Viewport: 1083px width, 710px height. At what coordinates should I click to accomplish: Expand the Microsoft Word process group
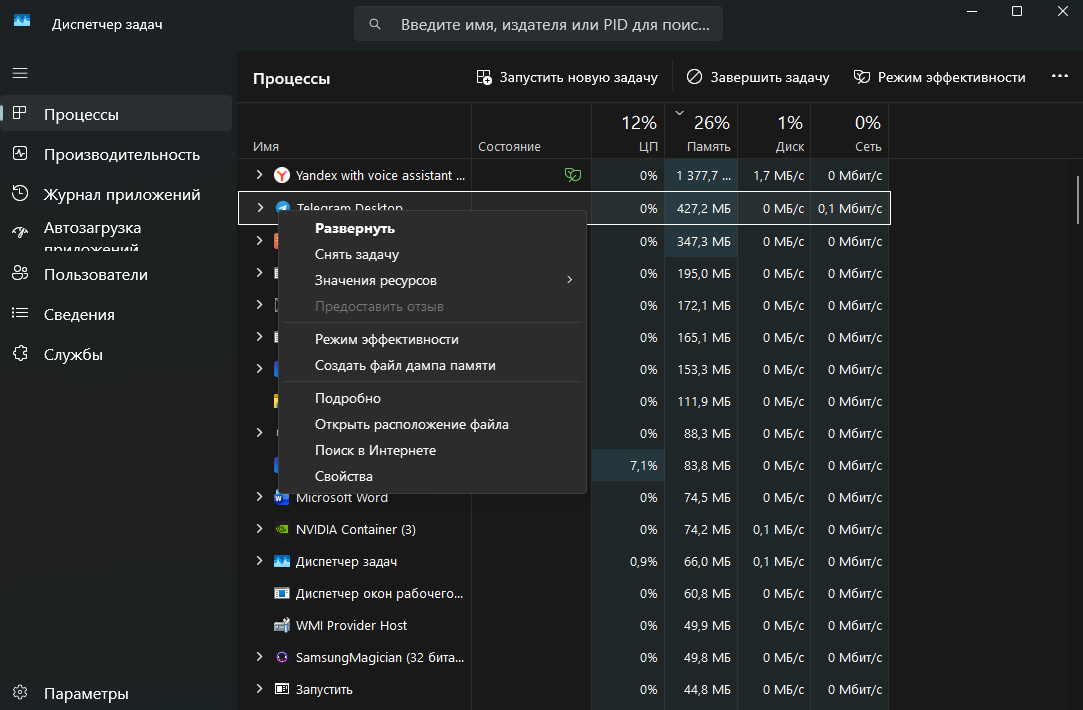coord(260,497)
